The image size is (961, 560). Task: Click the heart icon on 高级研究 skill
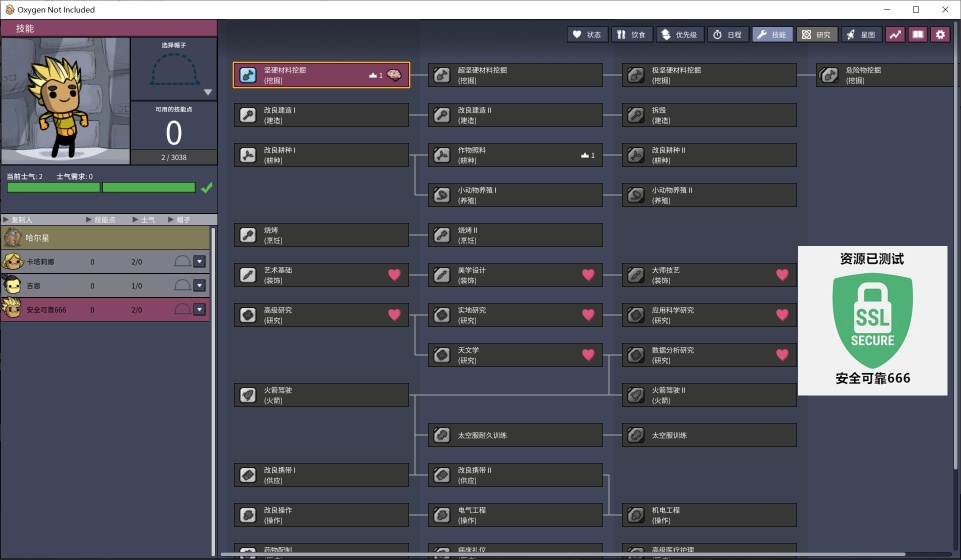(394, 314)
